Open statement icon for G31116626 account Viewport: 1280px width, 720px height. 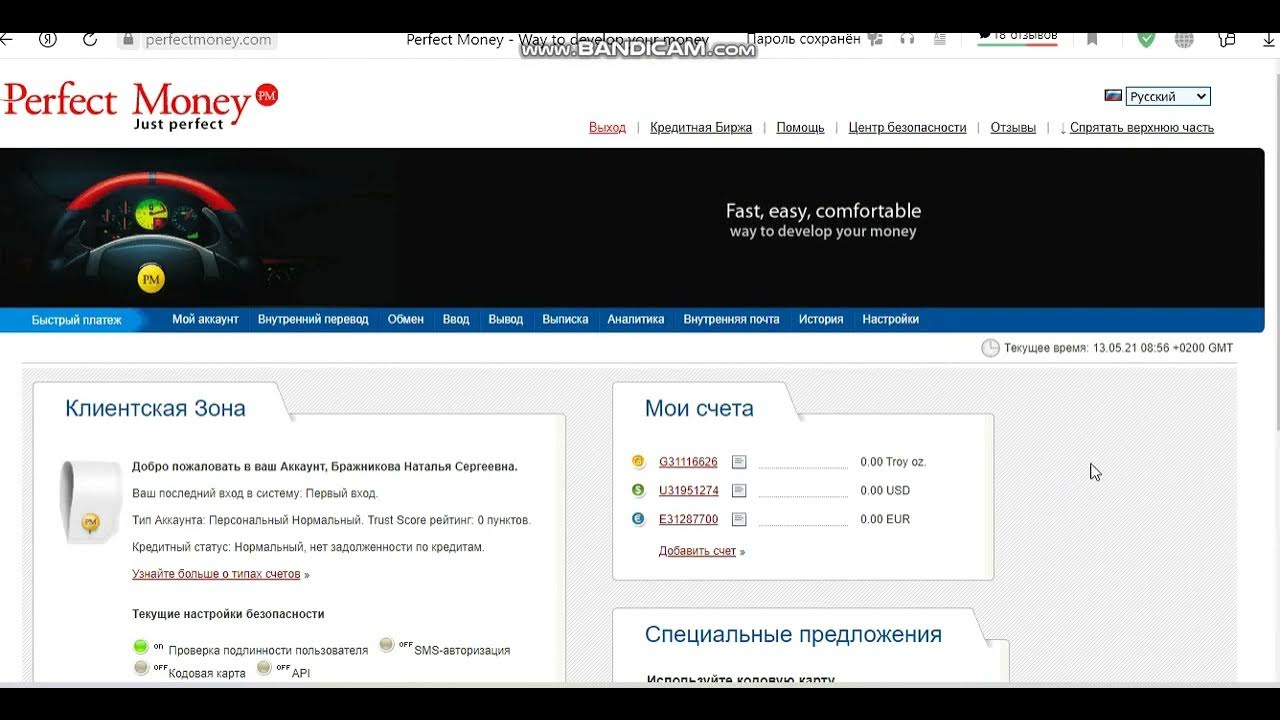(x=739, y=462)
